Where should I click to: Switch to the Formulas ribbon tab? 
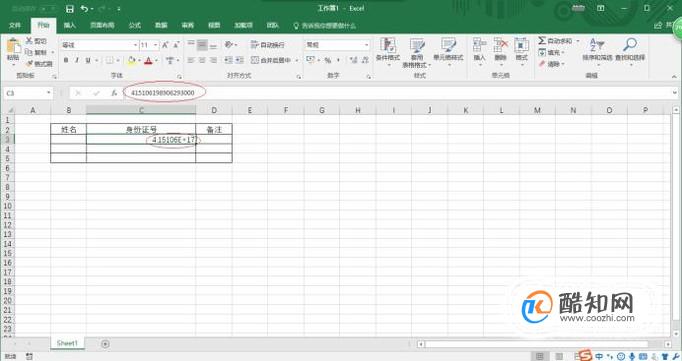coord(135,26)
